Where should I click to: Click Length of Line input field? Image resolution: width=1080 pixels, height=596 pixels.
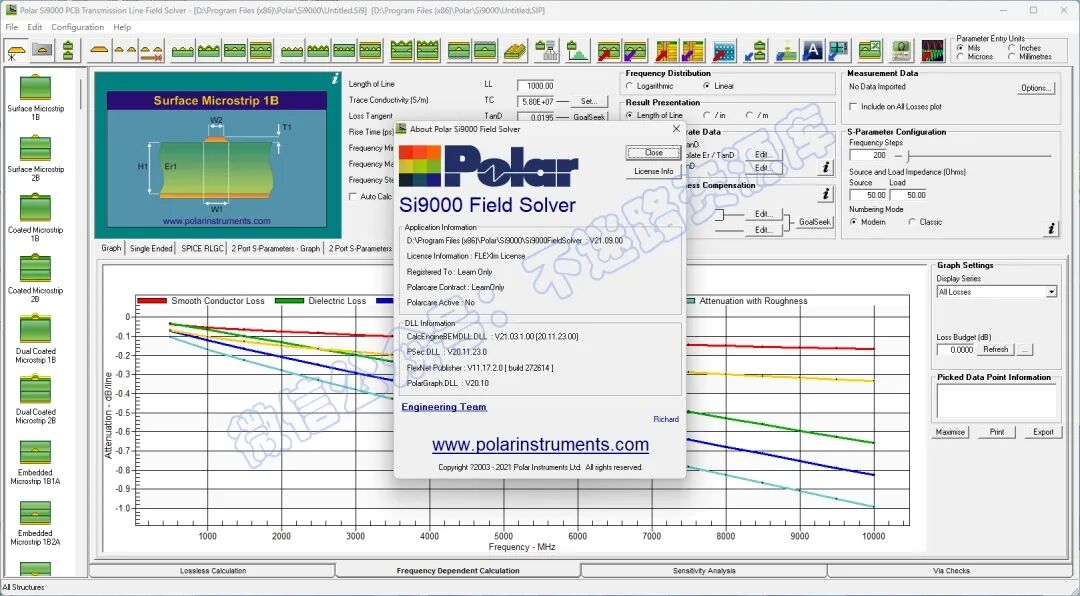click(536, 85)
